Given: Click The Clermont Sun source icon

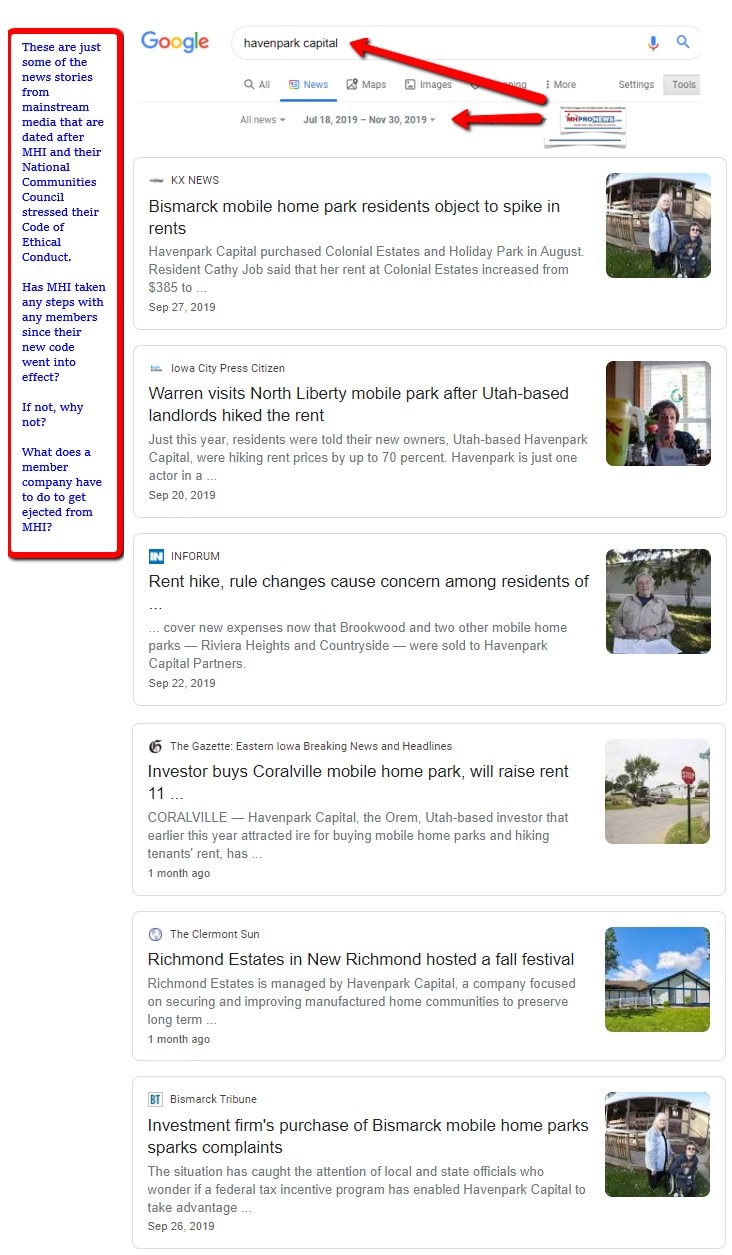Looking at the screenshot, I should point(155,934).
